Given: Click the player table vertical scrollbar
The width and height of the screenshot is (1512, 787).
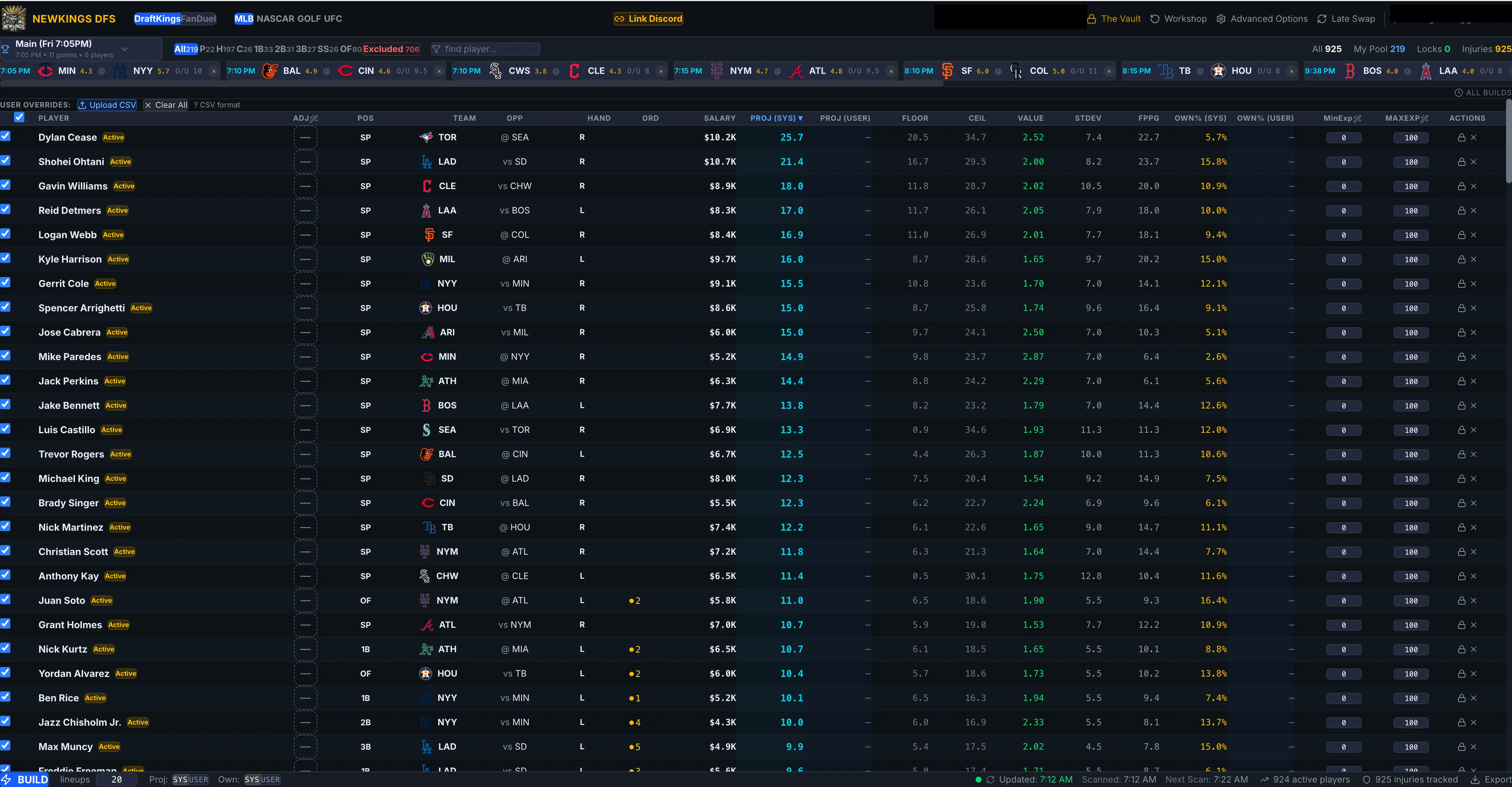Looking at the screenshot, I should 1508,141.
